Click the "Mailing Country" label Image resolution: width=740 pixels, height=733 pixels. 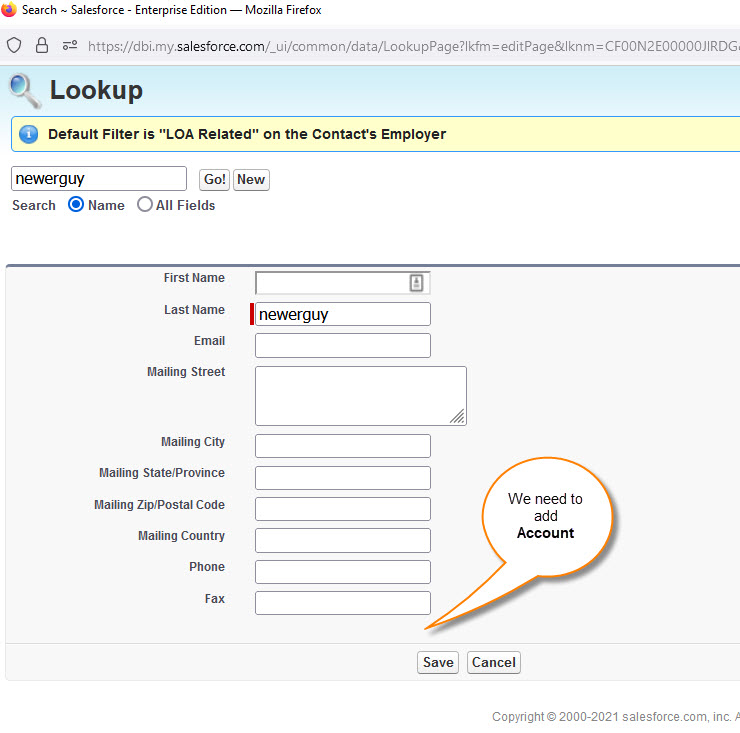point(181,536)
